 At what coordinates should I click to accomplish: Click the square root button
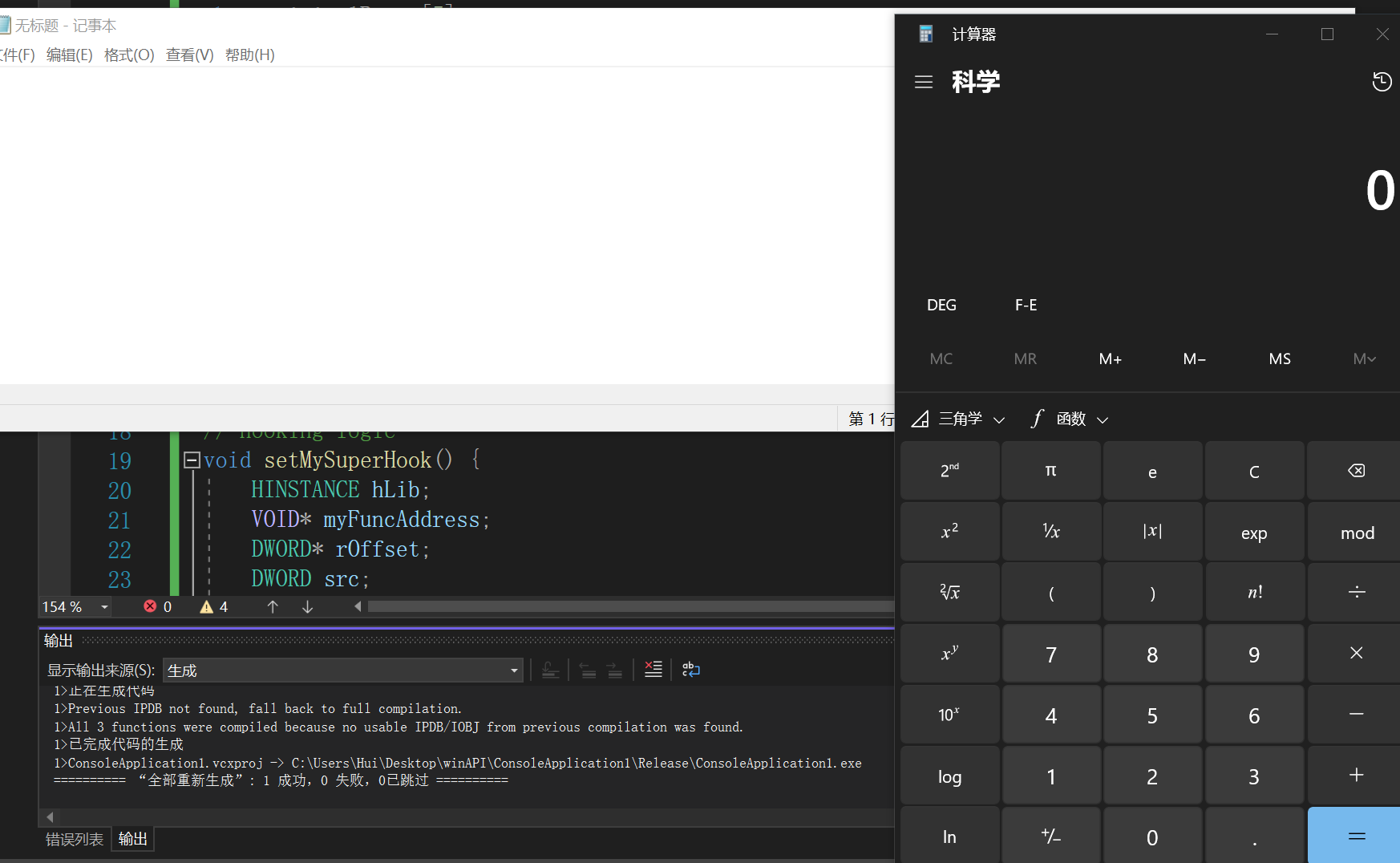[949, 593]
